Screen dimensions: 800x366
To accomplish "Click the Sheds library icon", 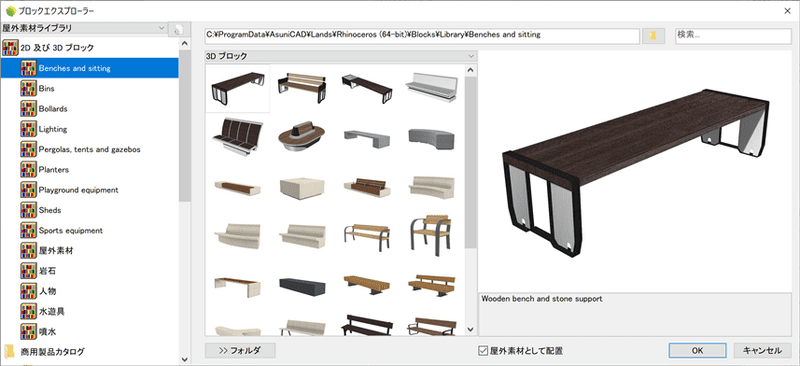I will (28, 210).
